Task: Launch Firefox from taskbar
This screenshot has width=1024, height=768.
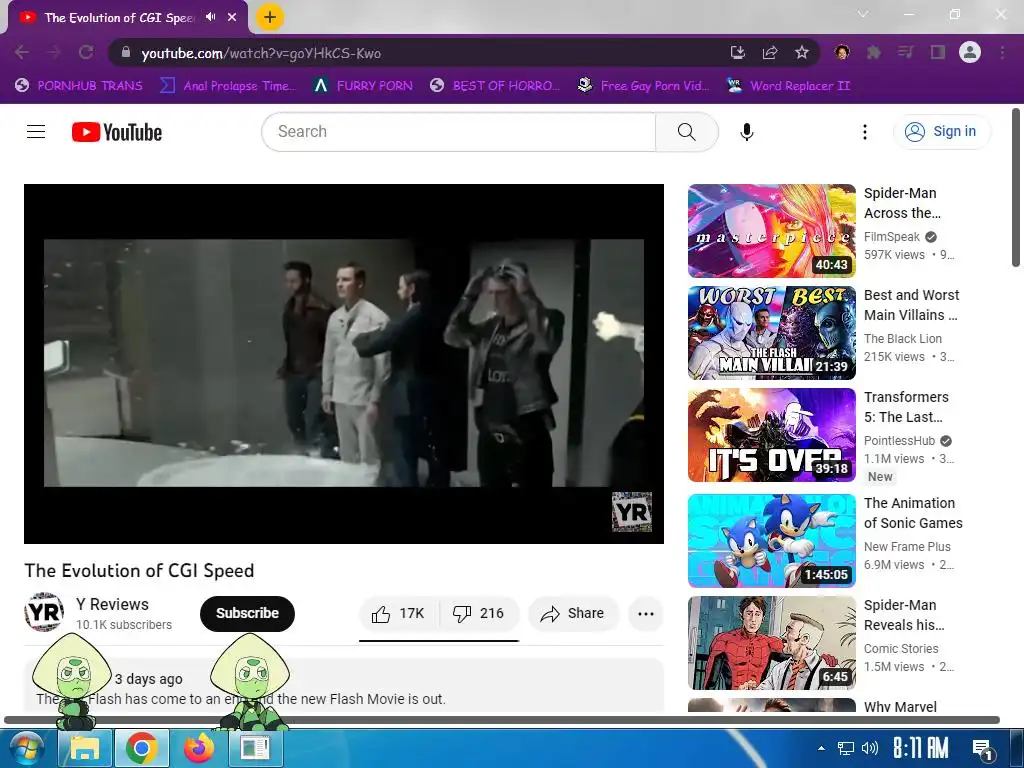Action: [199, 748]
